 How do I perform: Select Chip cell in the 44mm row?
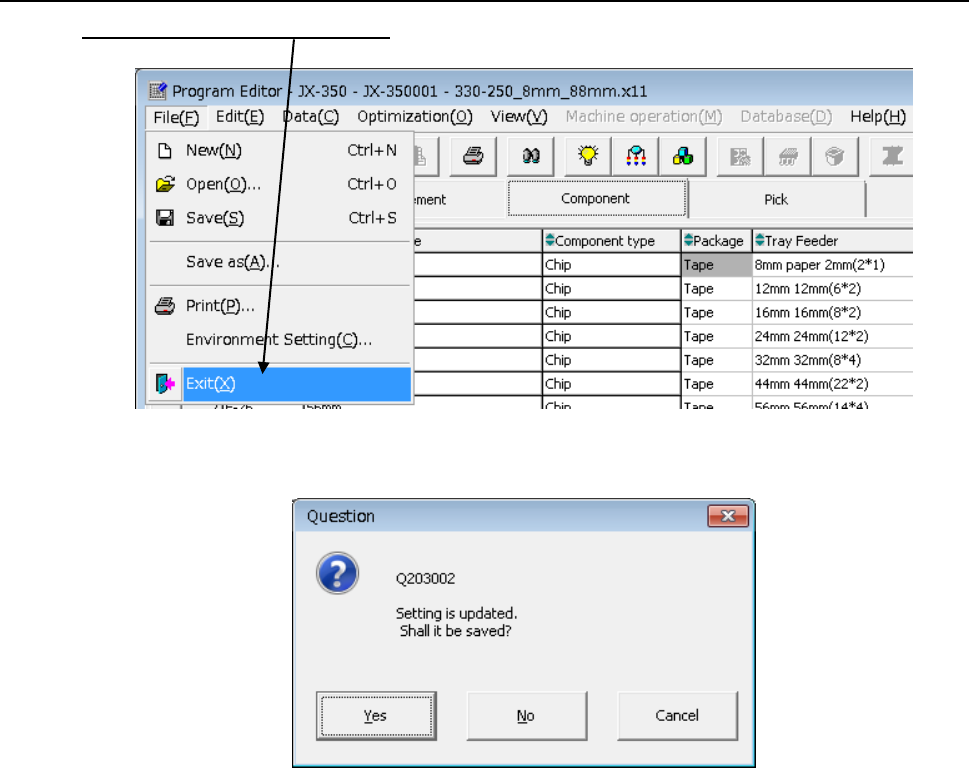tap(611, 384)
